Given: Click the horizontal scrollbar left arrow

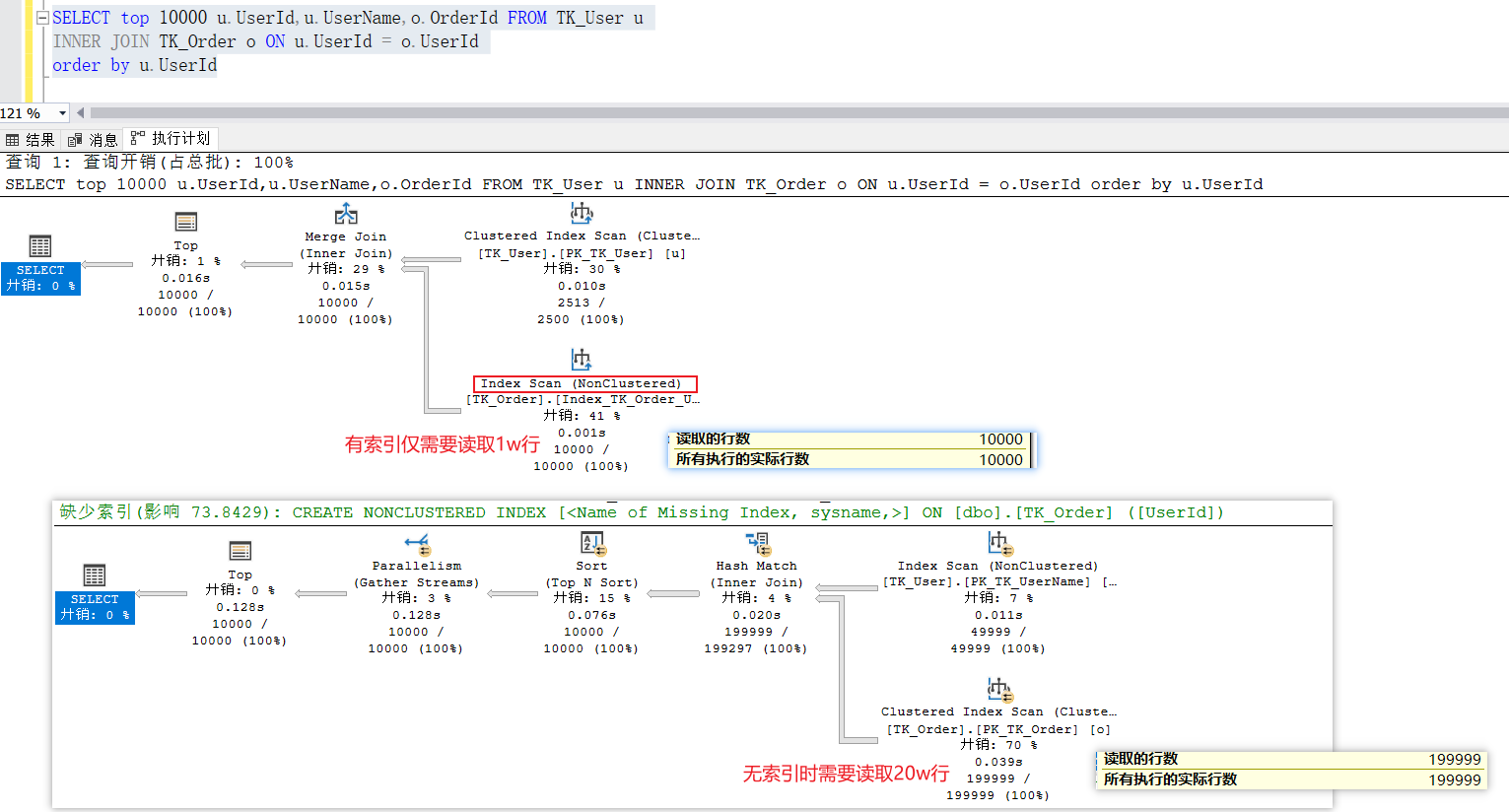Looking at the screenshot, I should [x=80, y=113].
